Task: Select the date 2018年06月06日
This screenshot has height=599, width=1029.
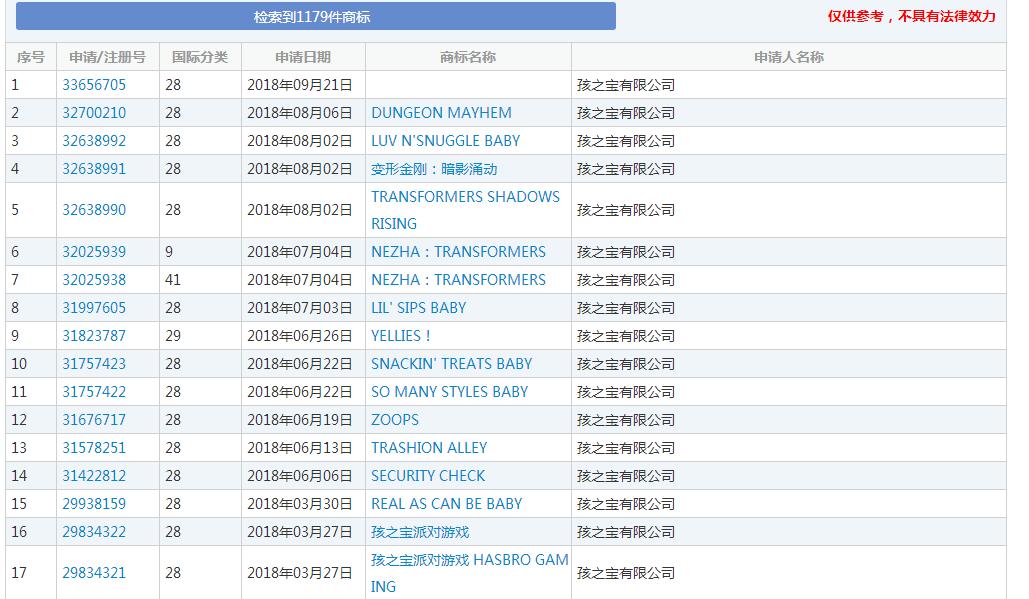Action: coord(300,476)
